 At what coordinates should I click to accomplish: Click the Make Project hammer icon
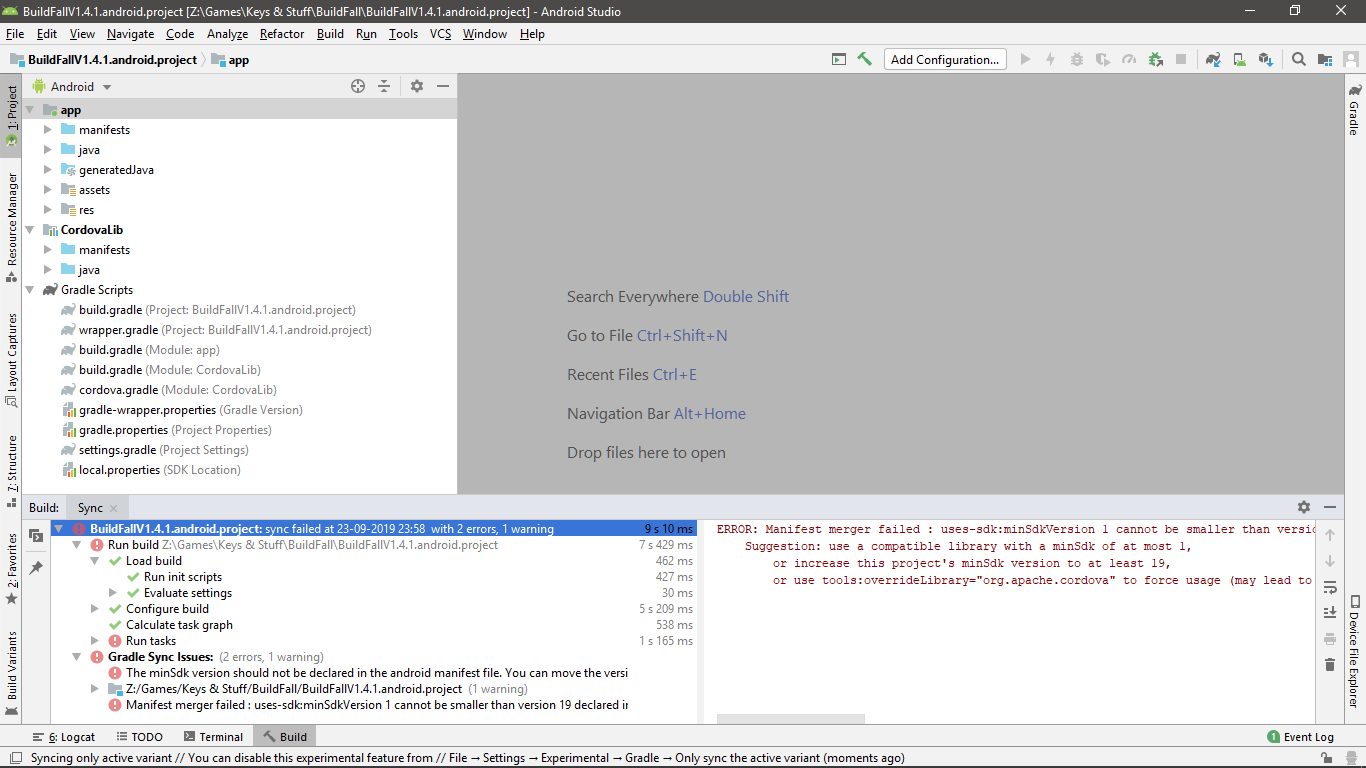(x=865, y=59)
